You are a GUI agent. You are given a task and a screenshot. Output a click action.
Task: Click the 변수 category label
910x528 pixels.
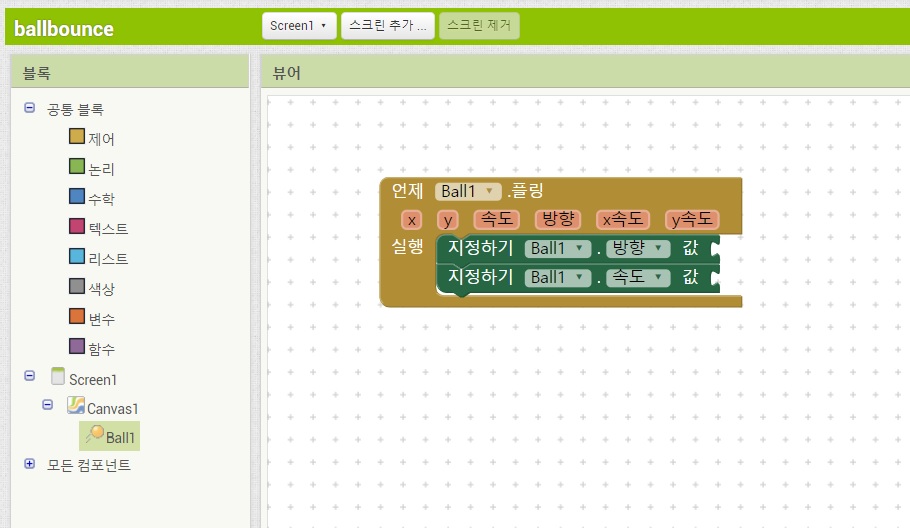pos(102,319)
